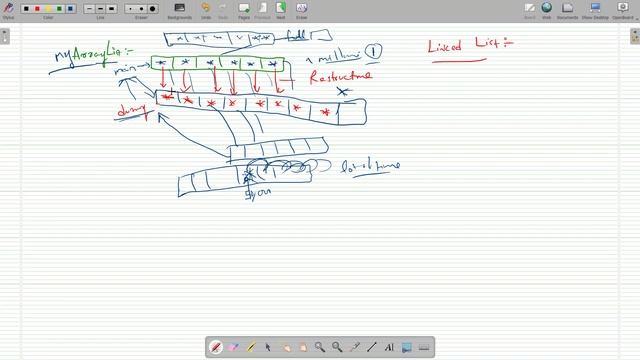
Task: Select the Zoom out tool
Action: (337, 347)
